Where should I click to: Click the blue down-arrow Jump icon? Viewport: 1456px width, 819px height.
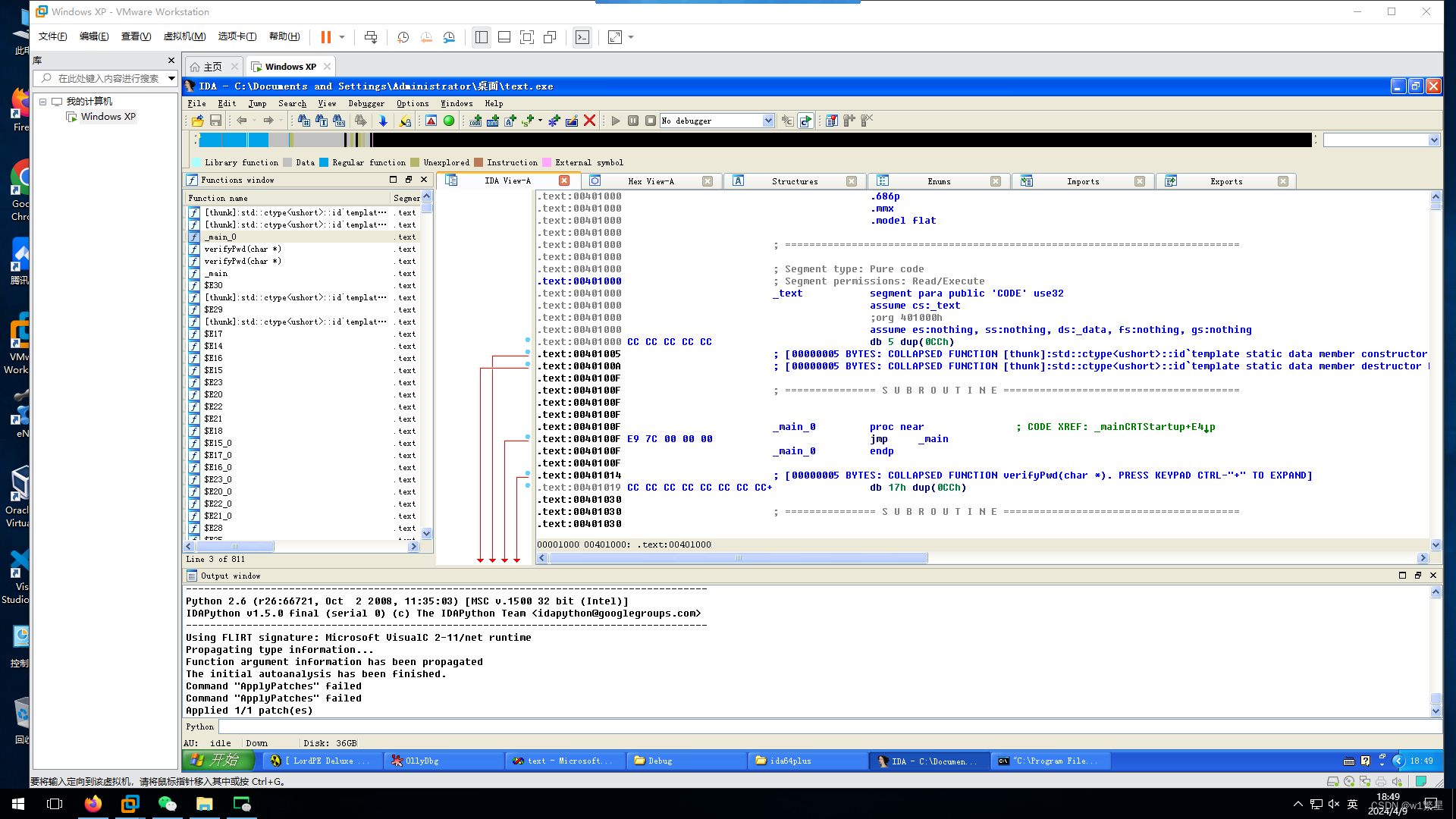point(383,121)
